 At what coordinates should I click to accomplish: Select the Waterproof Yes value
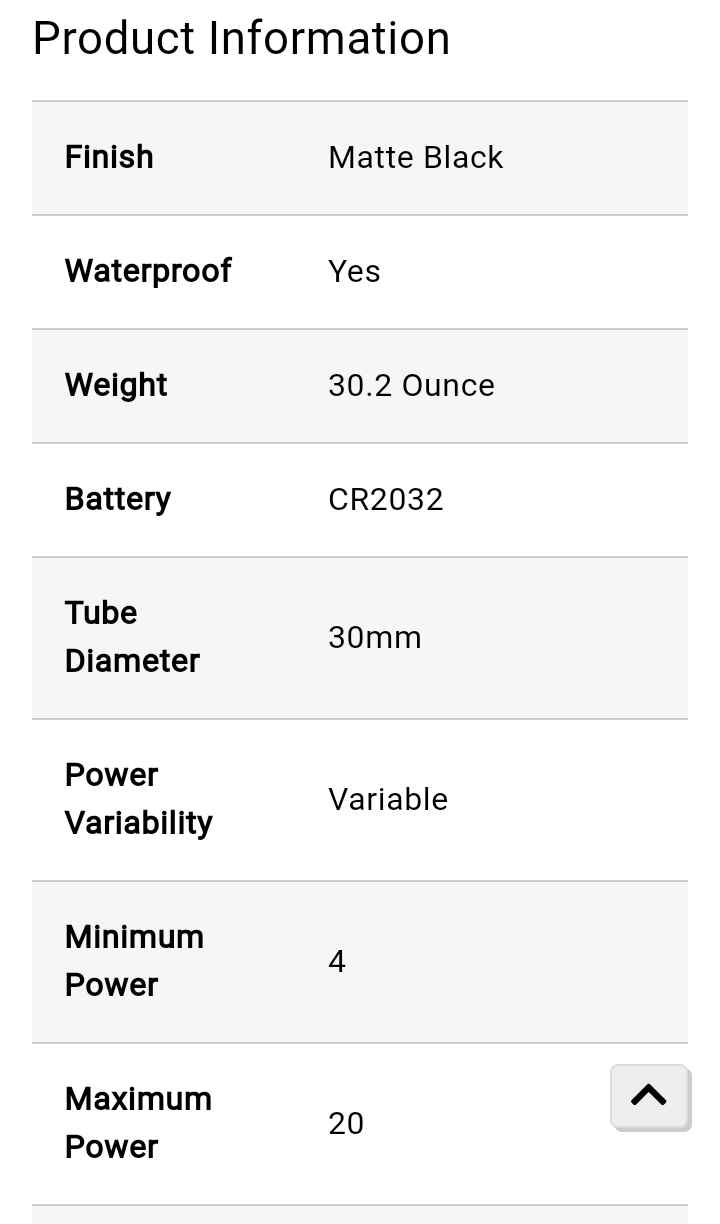coord(354,271)
